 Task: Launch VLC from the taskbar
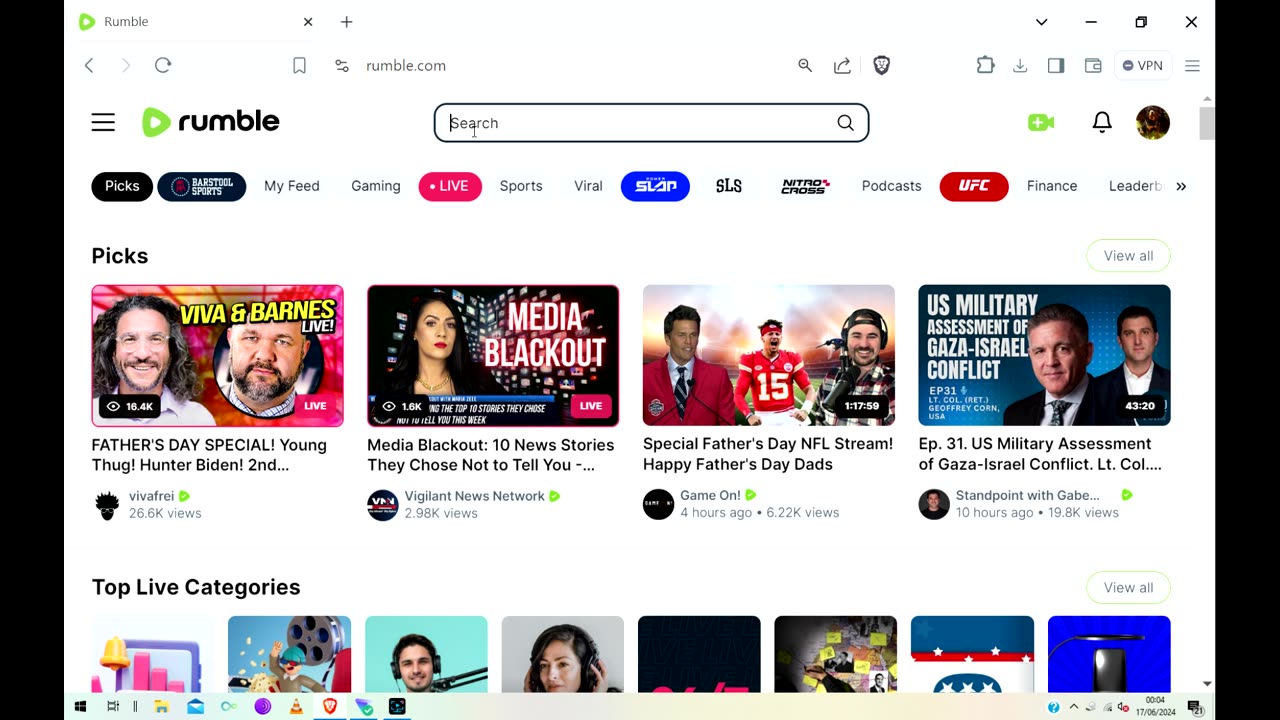pyautogui.click(x=296, y=707)
